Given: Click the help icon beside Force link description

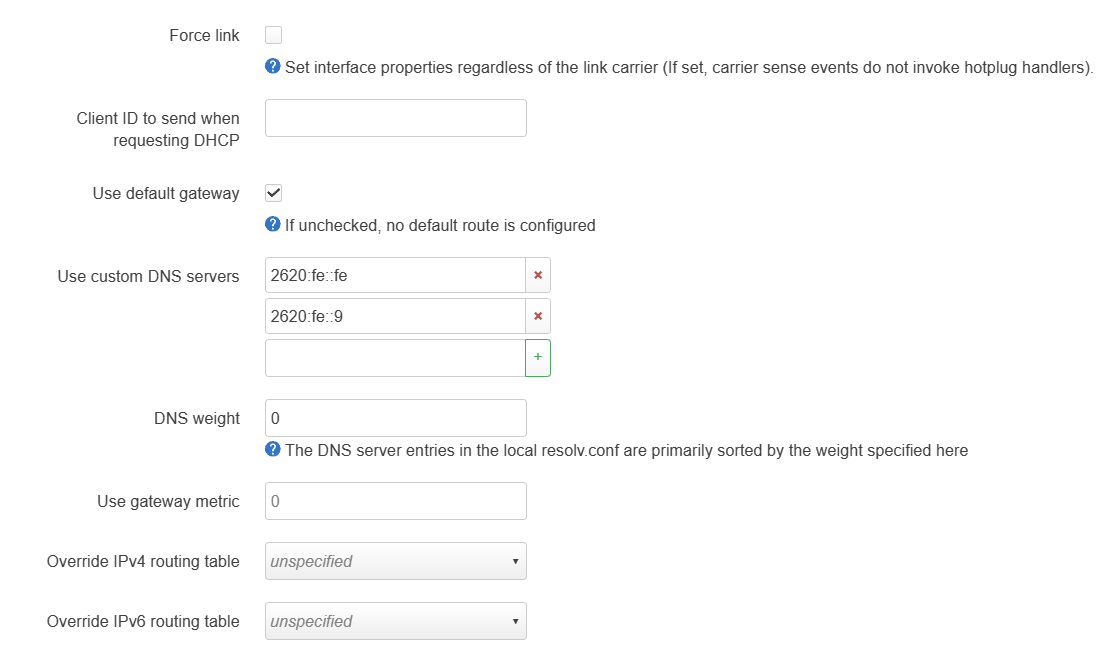Looking at the screenshot, I should tap(273, 67).
